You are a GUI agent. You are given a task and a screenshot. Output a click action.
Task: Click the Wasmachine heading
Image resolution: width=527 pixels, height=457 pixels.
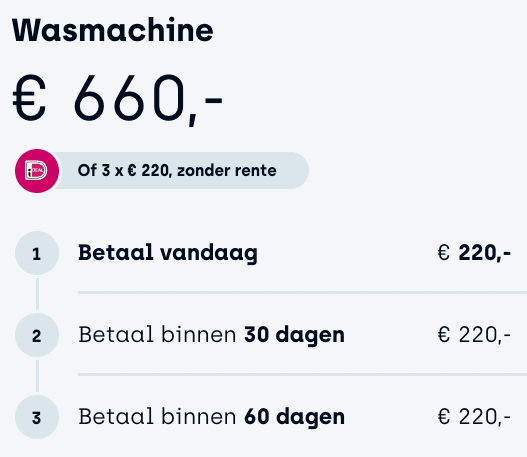pyautogui.click(x=113, y=30)
